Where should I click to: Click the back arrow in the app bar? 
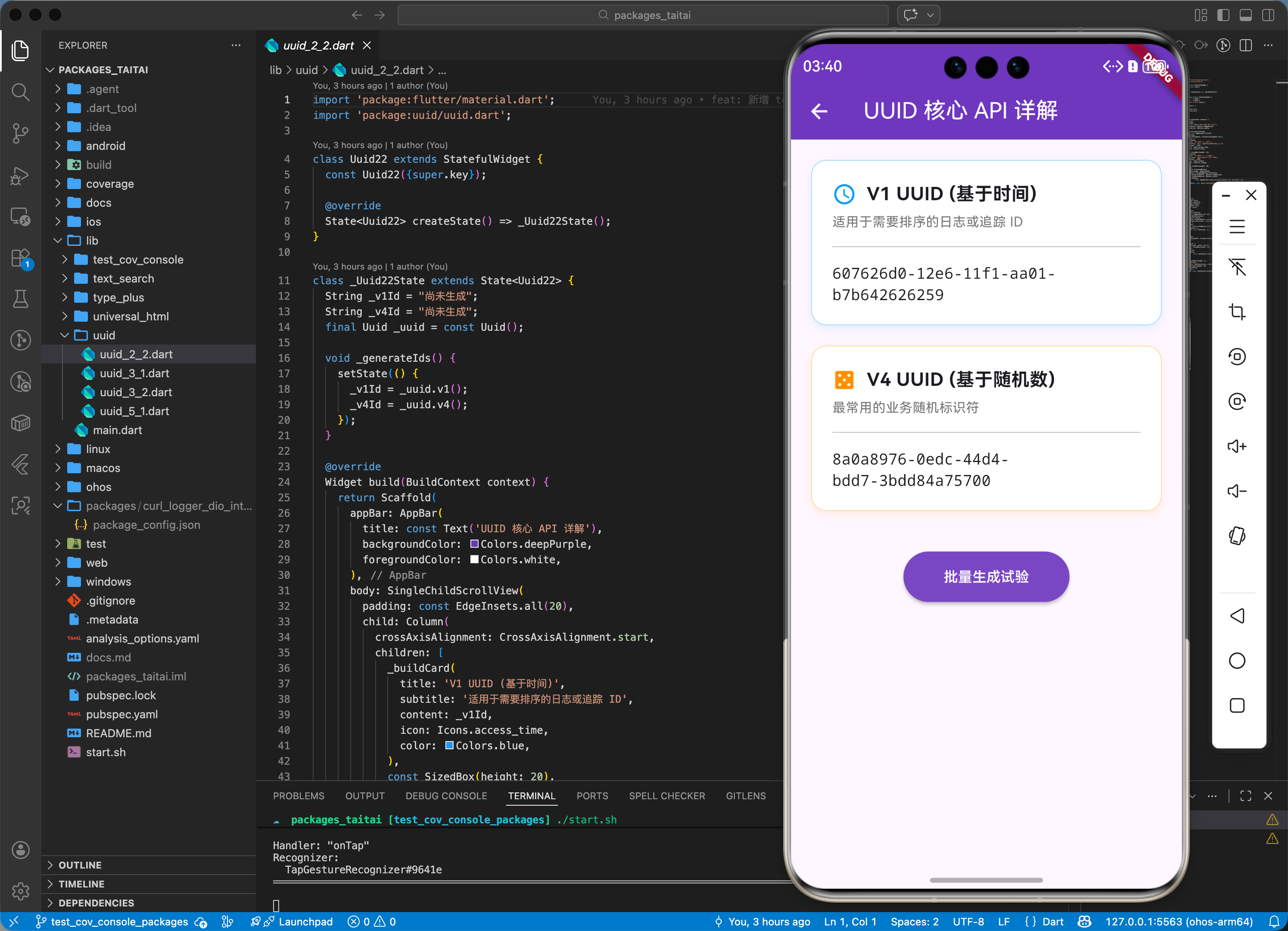tap(819, 111)
